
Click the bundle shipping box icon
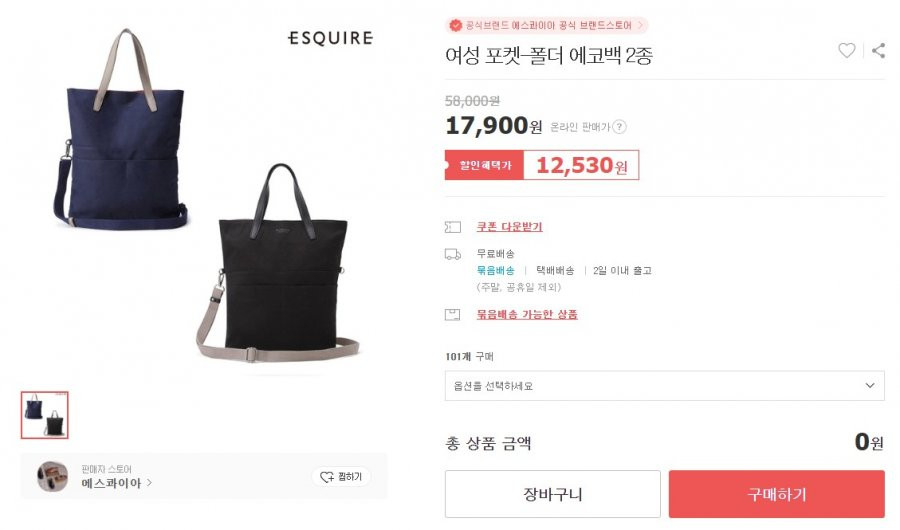point(453,315)
